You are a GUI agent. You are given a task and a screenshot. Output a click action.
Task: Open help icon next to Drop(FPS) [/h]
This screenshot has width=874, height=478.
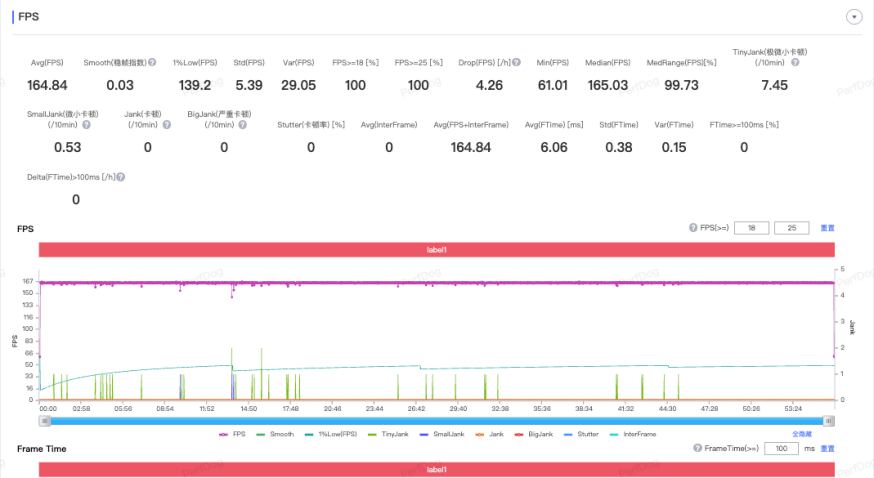(517, 62)
